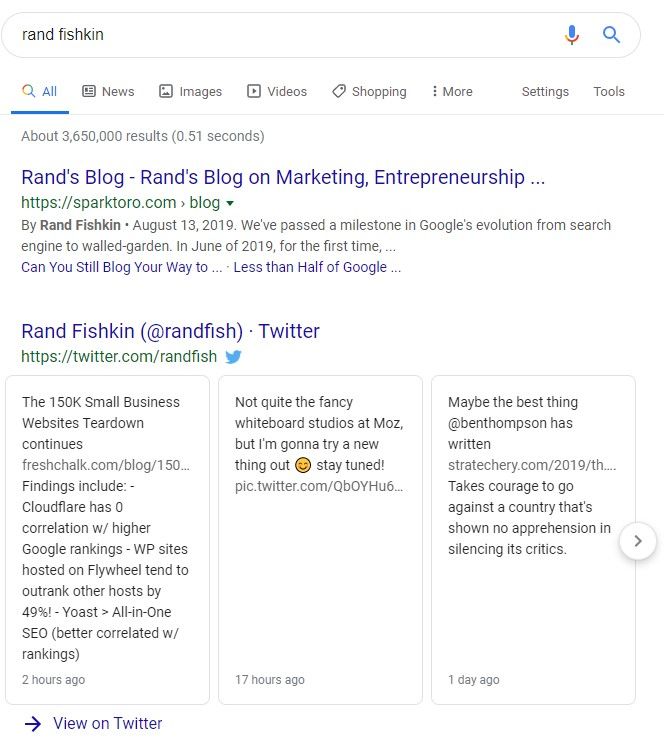Image resolution: width=664 pixels, height=747 pixels.
Task: Open the Settings menu
Action: (545, 91)
